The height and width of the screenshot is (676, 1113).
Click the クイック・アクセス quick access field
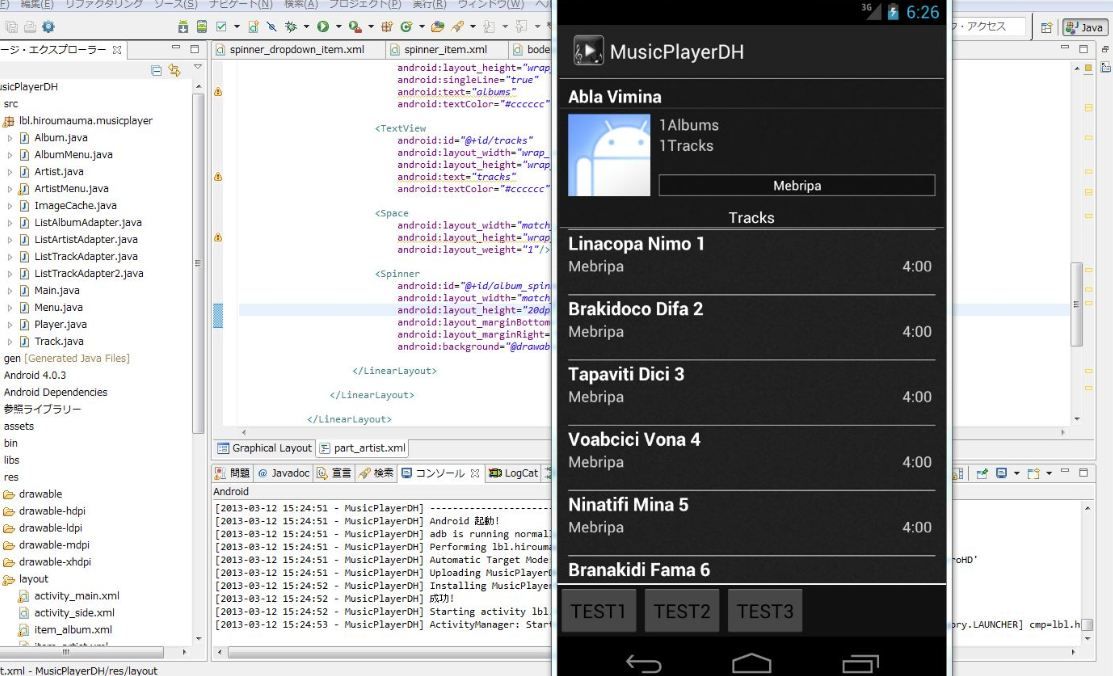tap(987, 27)
